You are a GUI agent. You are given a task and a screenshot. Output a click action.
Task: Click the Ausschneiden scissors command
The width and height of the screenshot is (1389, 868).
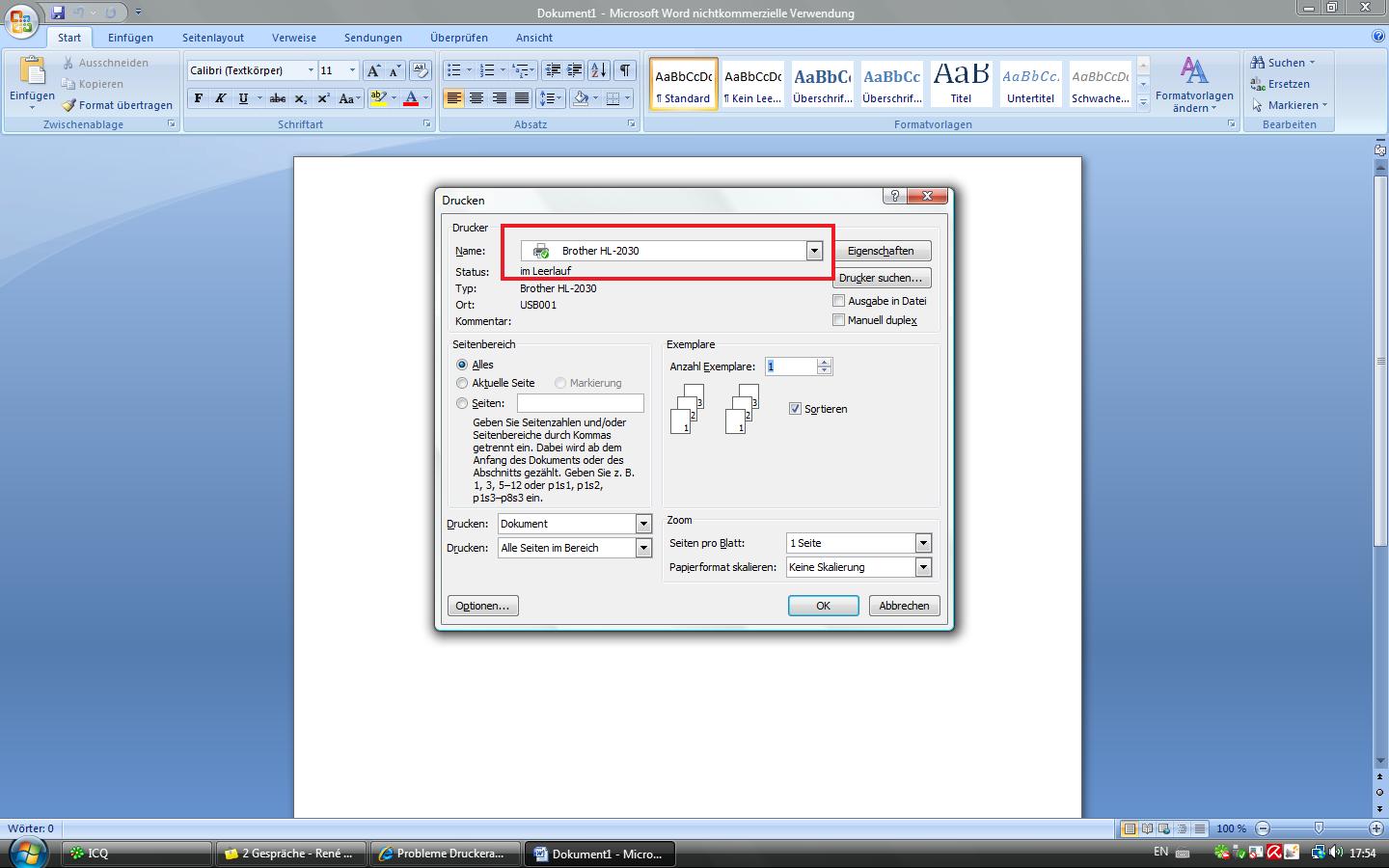[x=105, y=63]
